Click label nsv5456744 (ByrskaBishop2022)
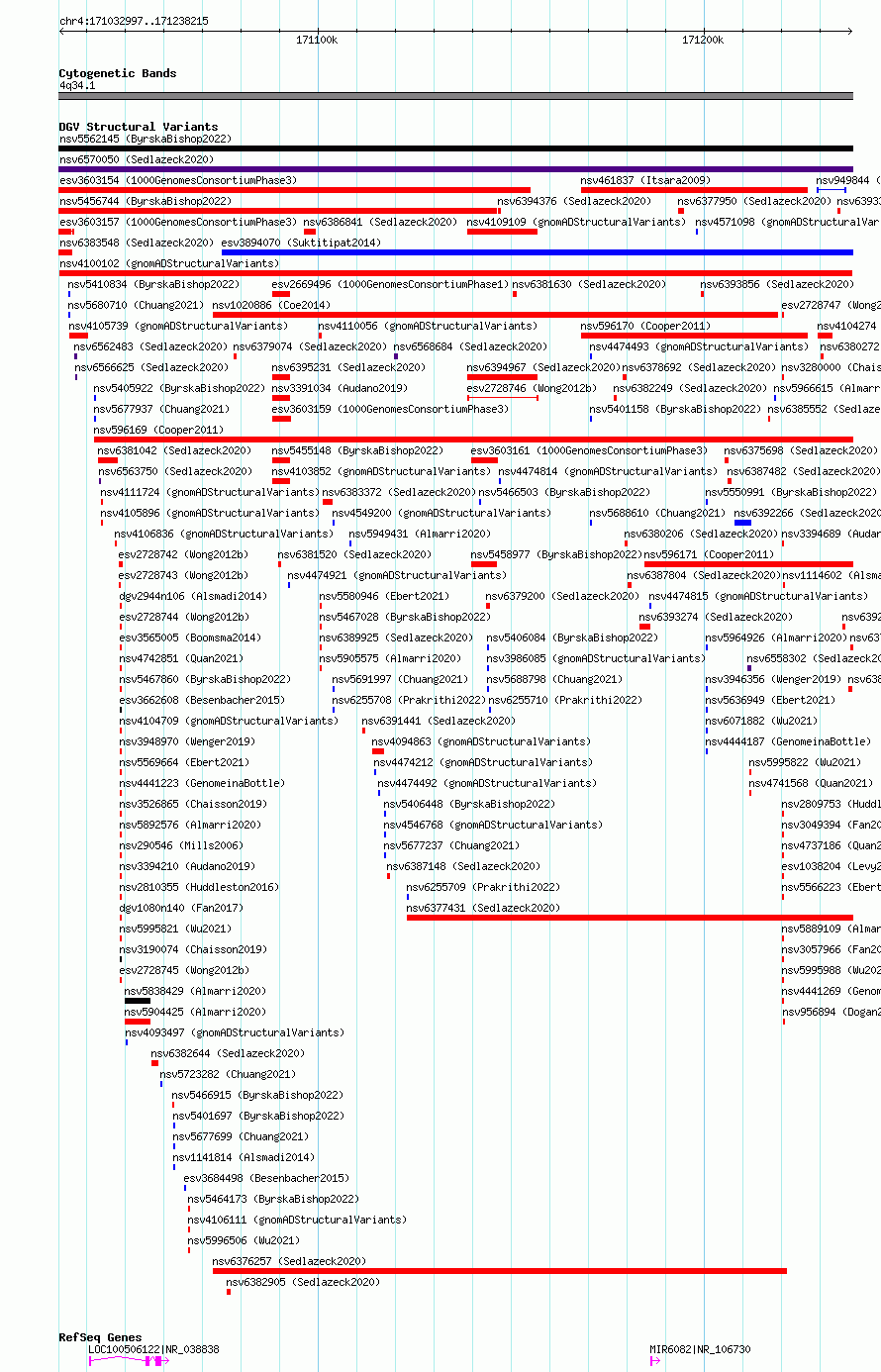This screenshot has height=1372, width=881. click(146, 201)
